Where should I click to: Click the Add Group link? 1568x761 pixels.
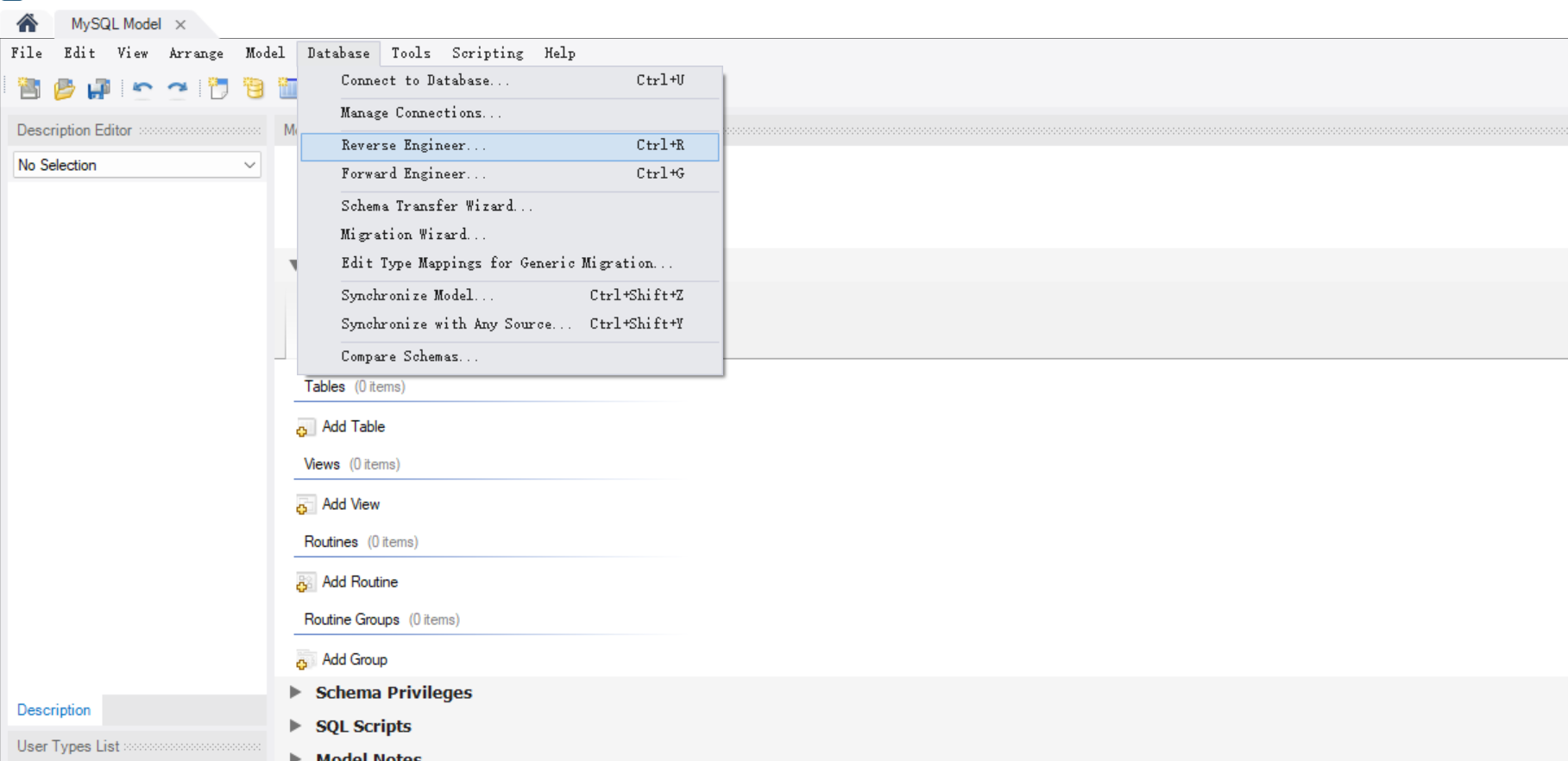[x=355, y=660]
